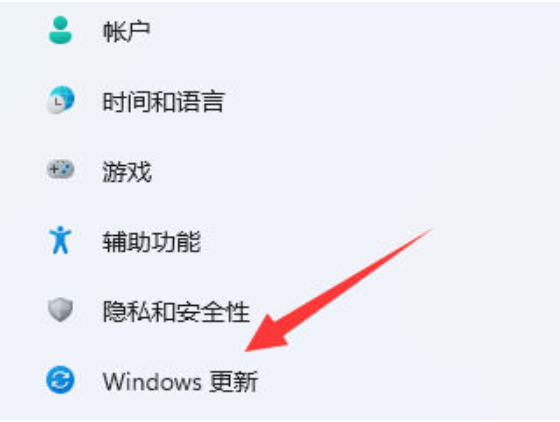Click the game controller icon
The width and height of the screenshot is (560, 422).
coord(60,169)
